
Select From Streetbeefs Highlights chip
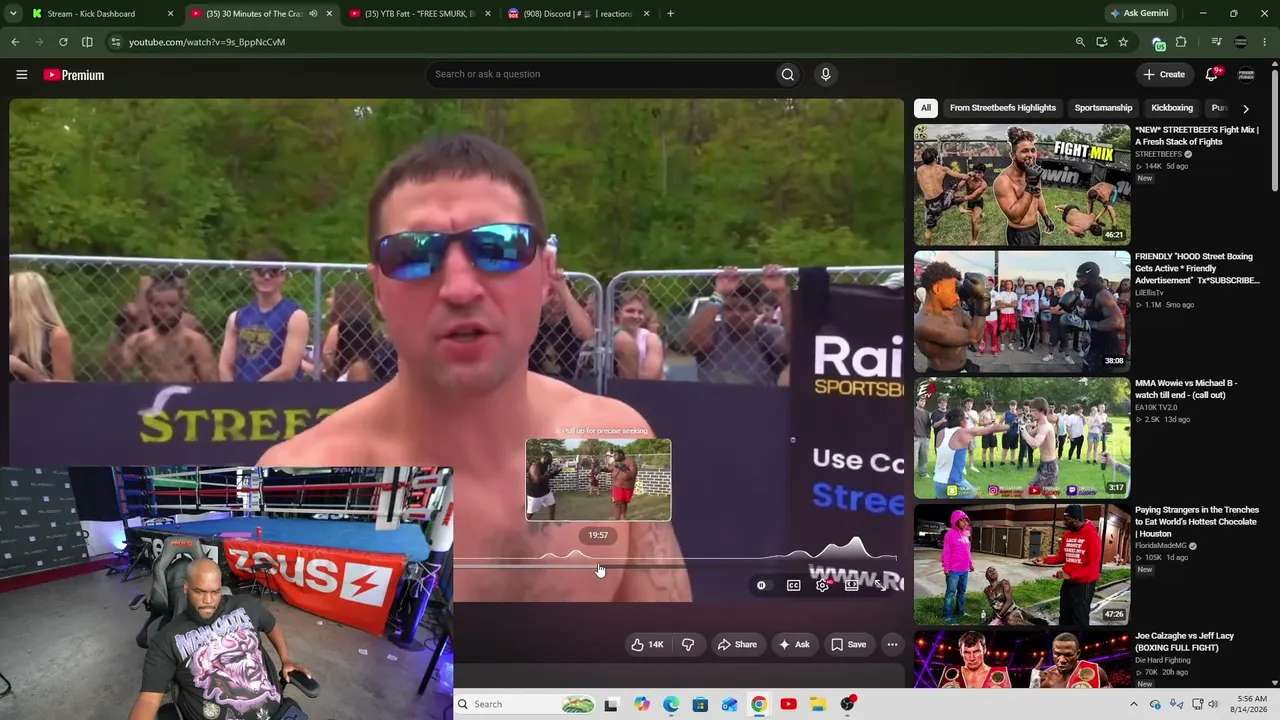(x=1003, y=108)
